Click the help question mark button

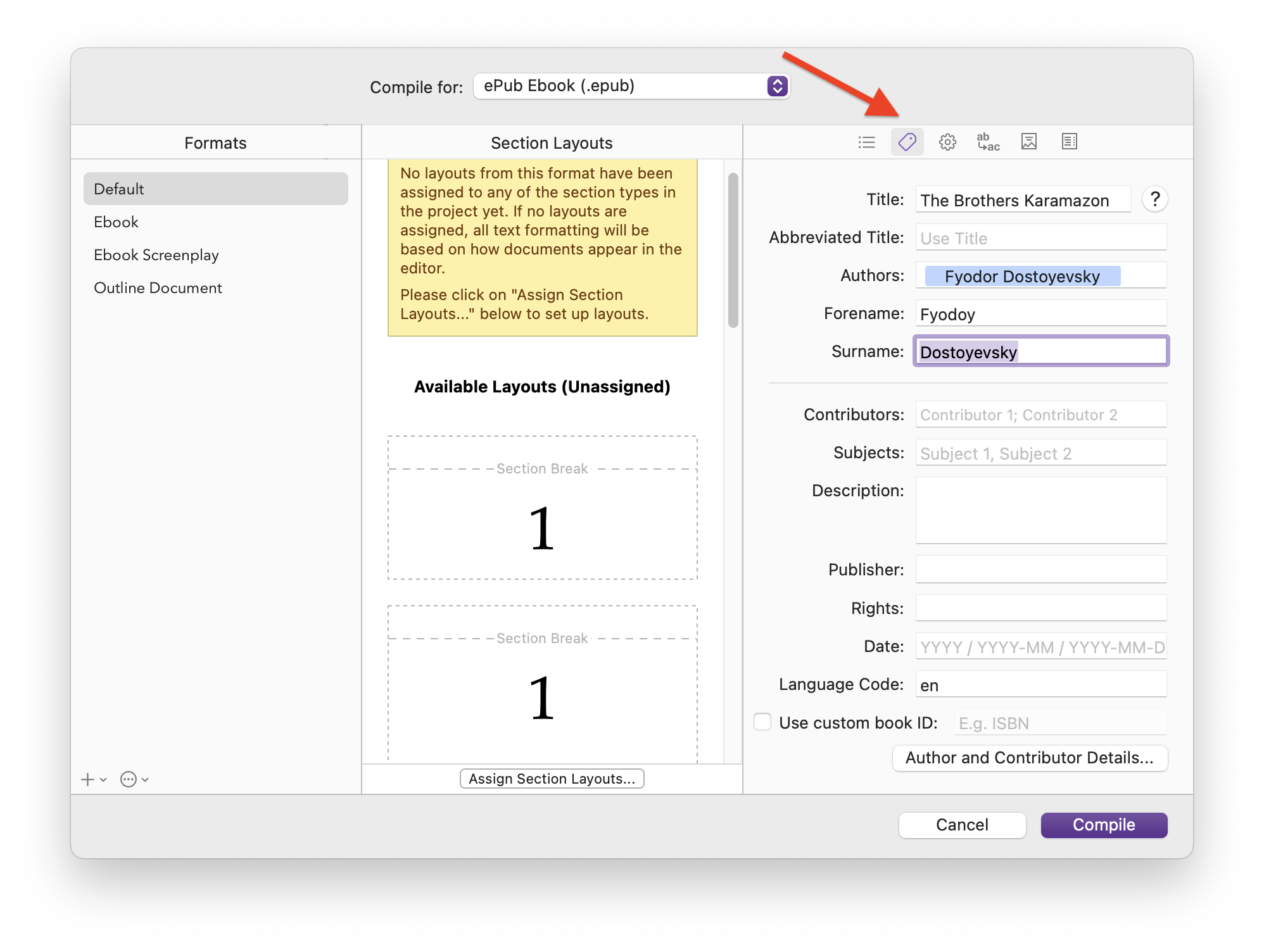[x=1154, y=199]
